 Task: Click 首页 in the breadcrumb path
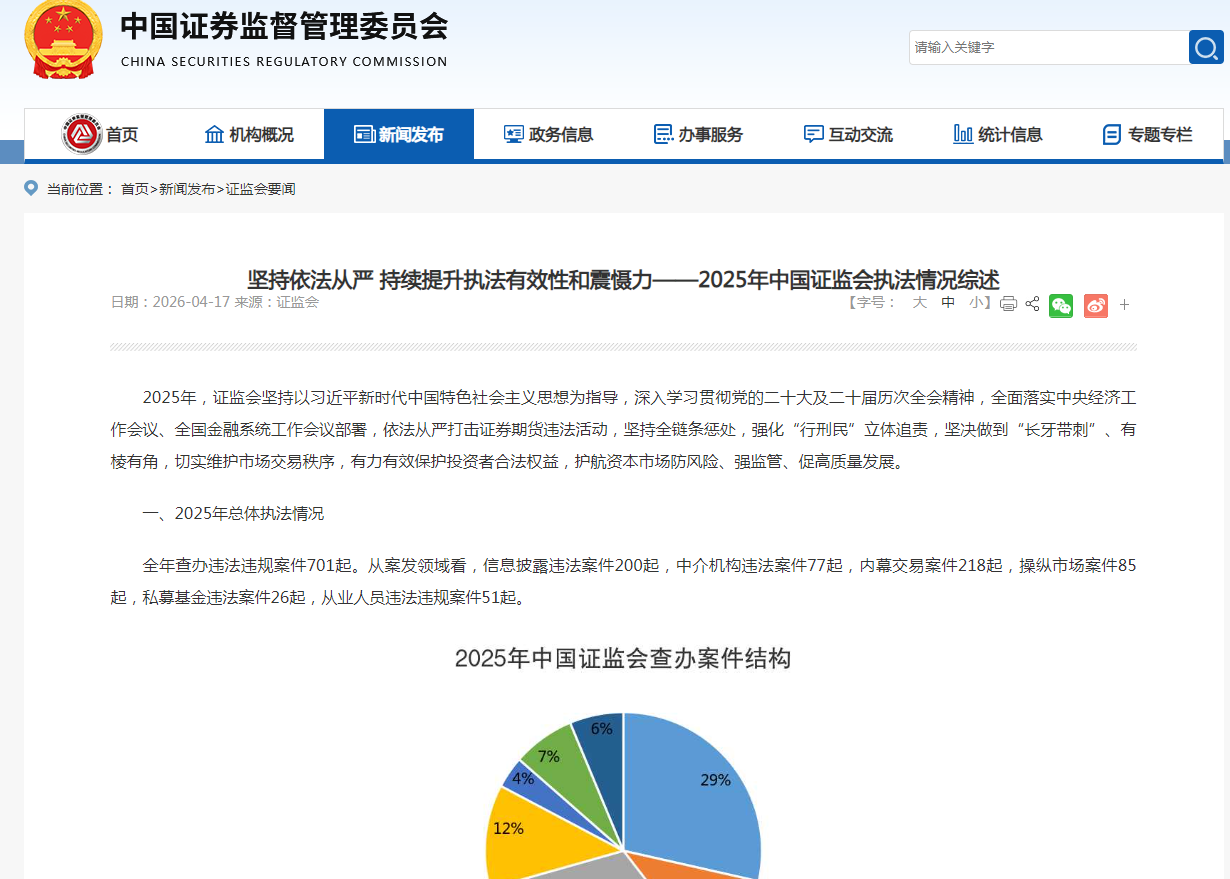134,189
